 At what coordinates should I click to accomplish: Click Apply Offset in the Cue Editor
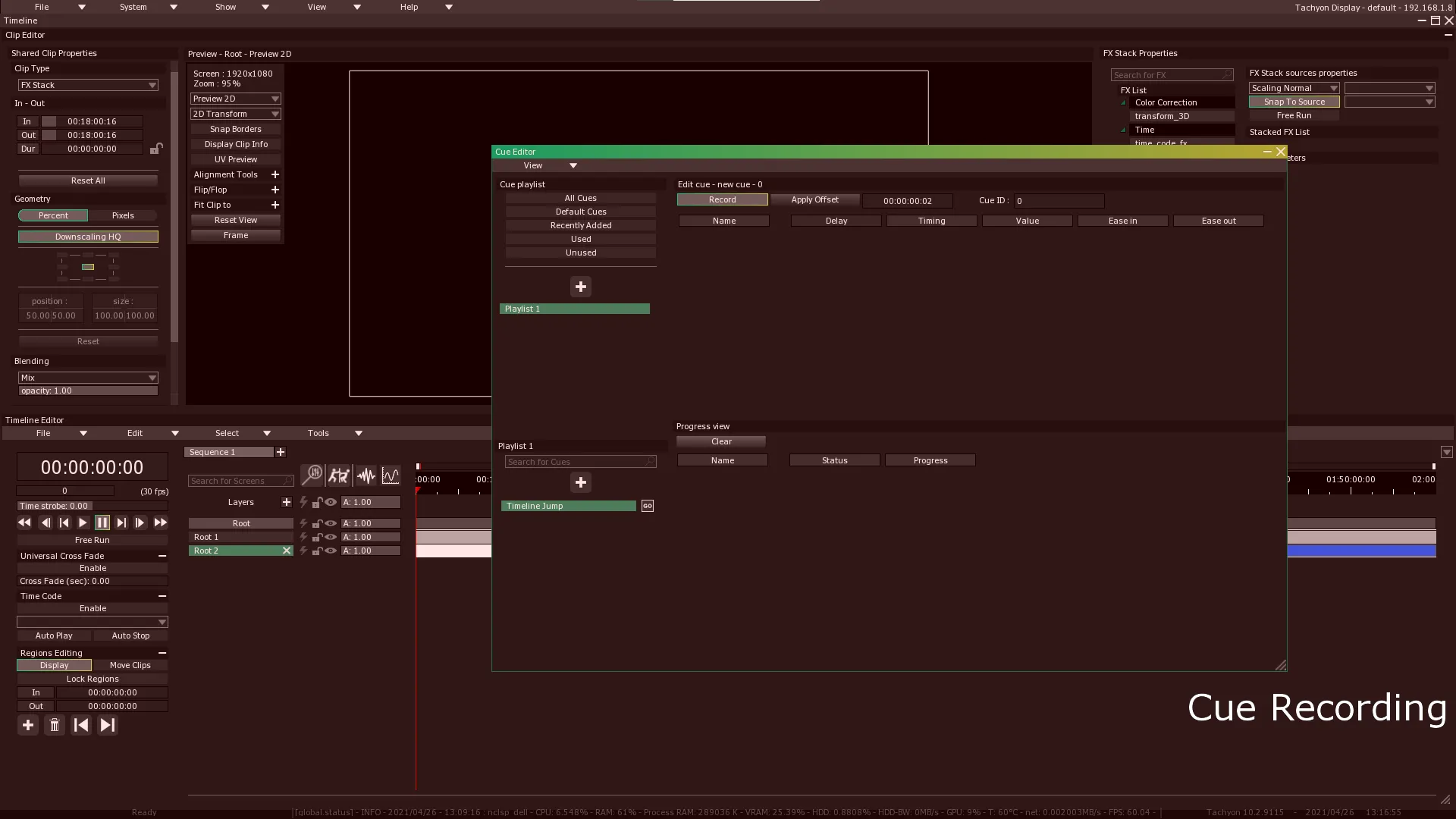(815, 199)
